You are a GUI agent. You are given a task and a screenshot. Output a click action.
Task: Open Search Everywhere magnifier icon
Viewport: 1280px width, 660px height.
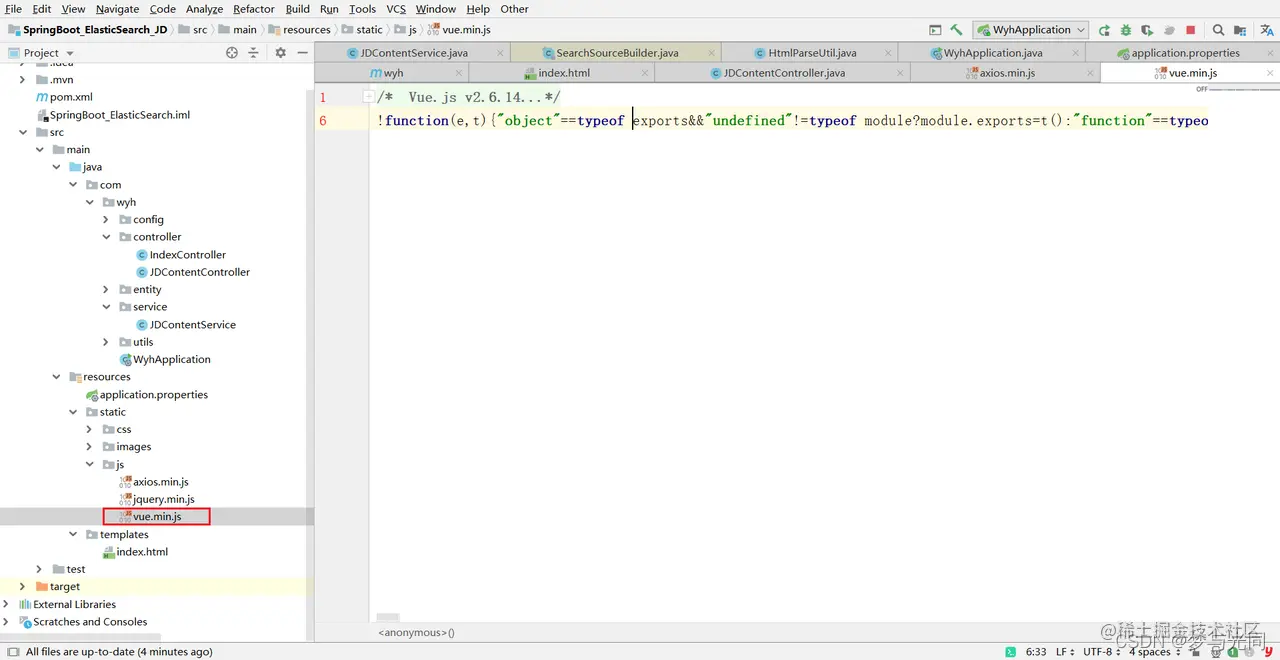click(1218, 30)
